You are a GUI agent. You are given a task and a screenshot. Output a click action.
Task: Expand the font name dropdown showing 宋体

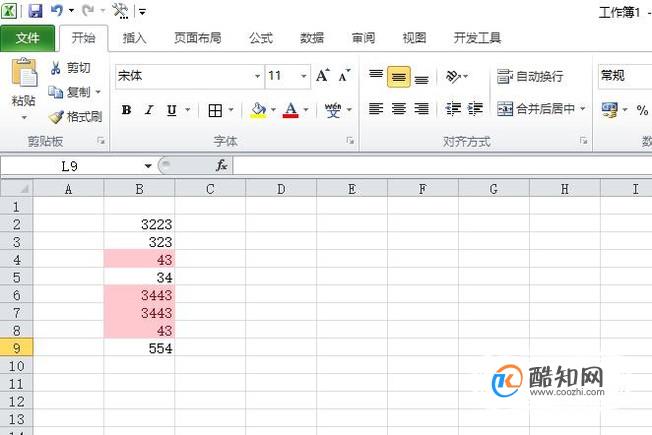(257, 76)
